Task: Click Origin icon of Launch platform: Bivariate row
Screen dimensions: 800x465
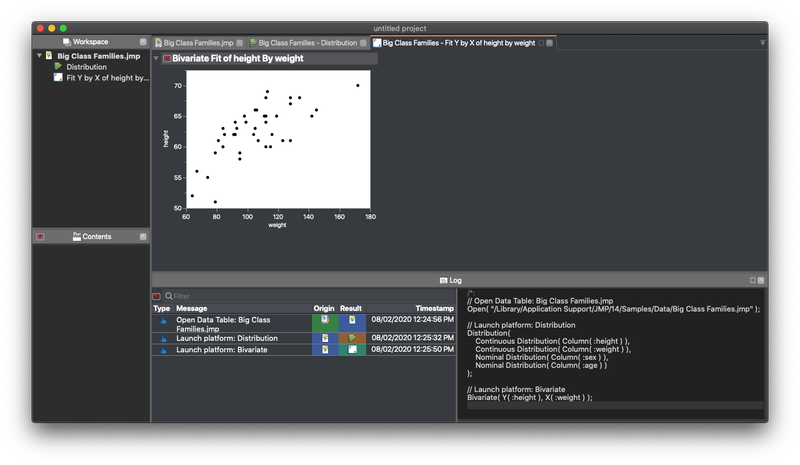Action: tap(325, 350)
